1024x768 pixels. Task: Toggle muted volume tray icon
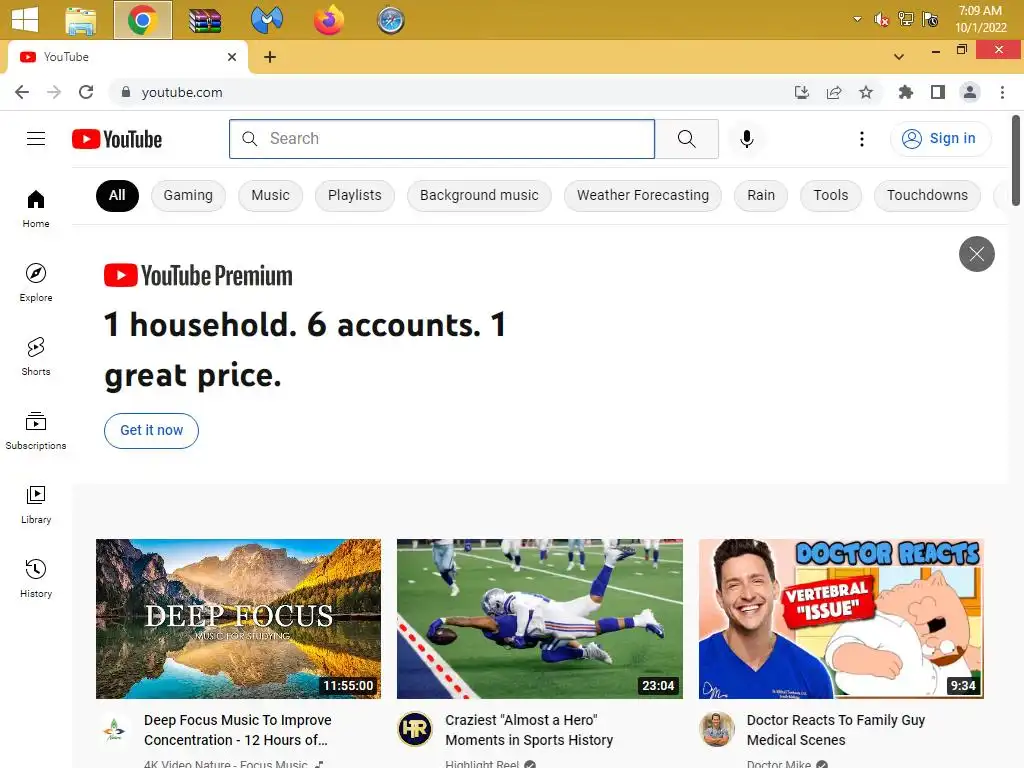point(881,20)
